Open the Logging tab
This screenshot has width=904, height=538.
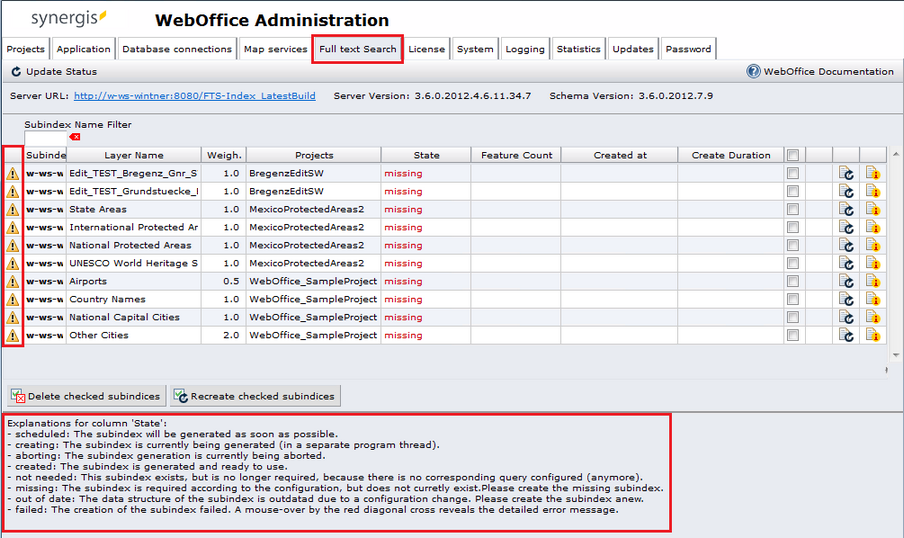click(x=525, y=49)
